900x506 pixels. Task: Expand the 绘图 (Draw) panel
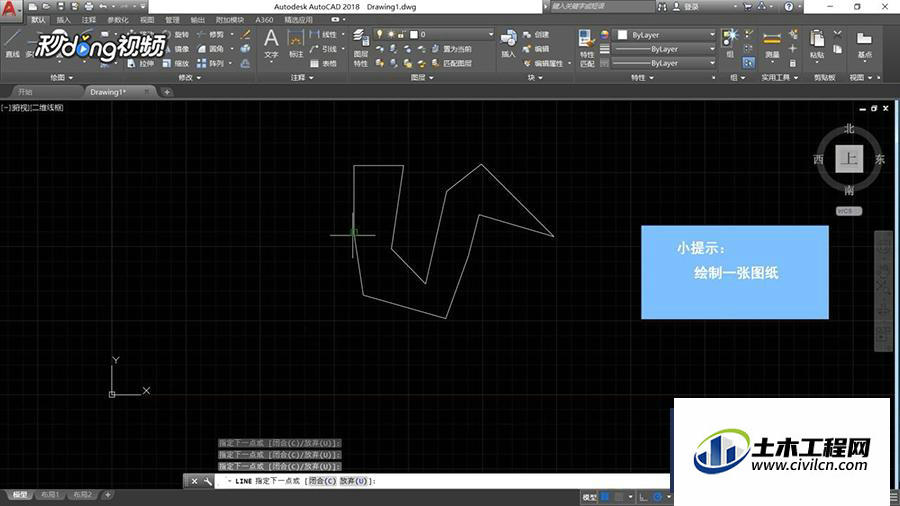61,77
